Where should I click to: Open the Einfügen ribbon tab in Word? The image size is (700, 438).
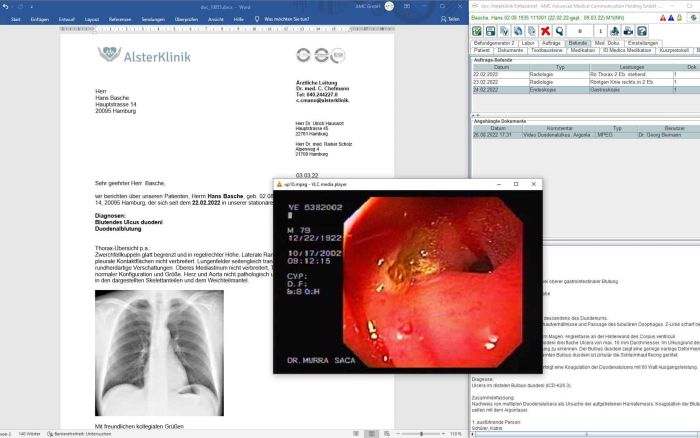tap(40, 18)
